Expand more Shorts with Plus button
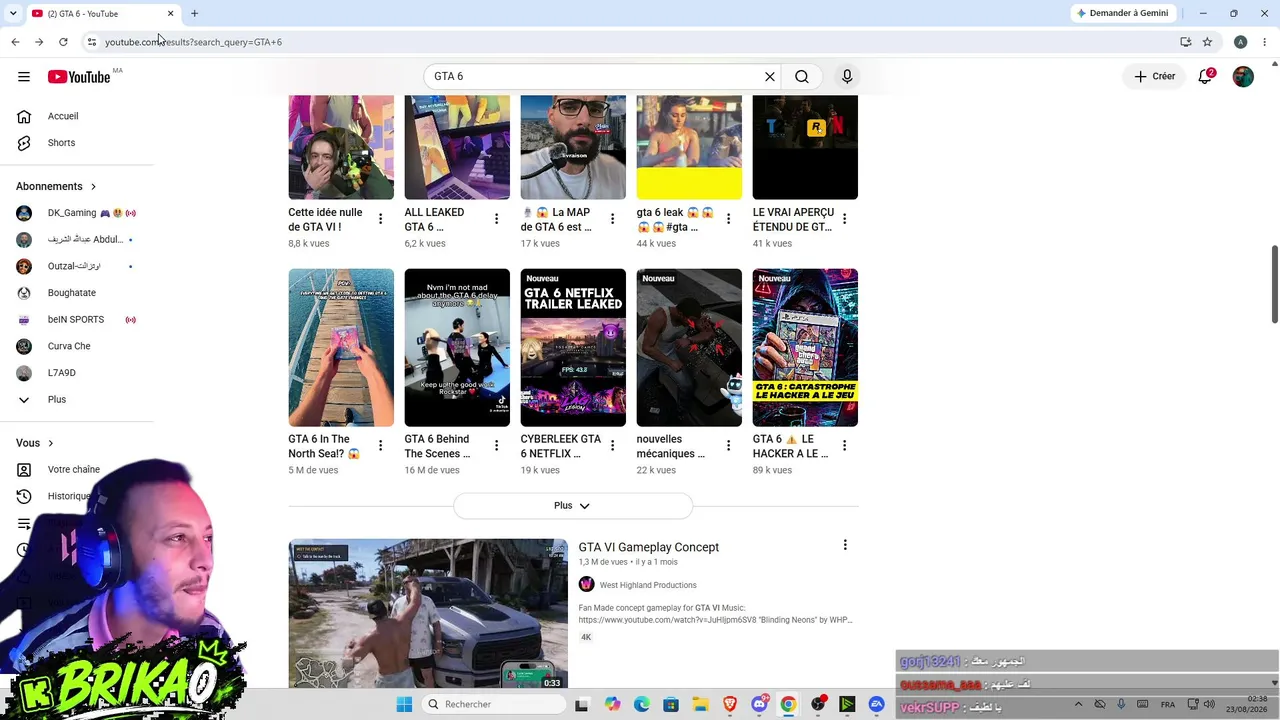The height and width of the screenshot is (720, 1280). [572, 506]
